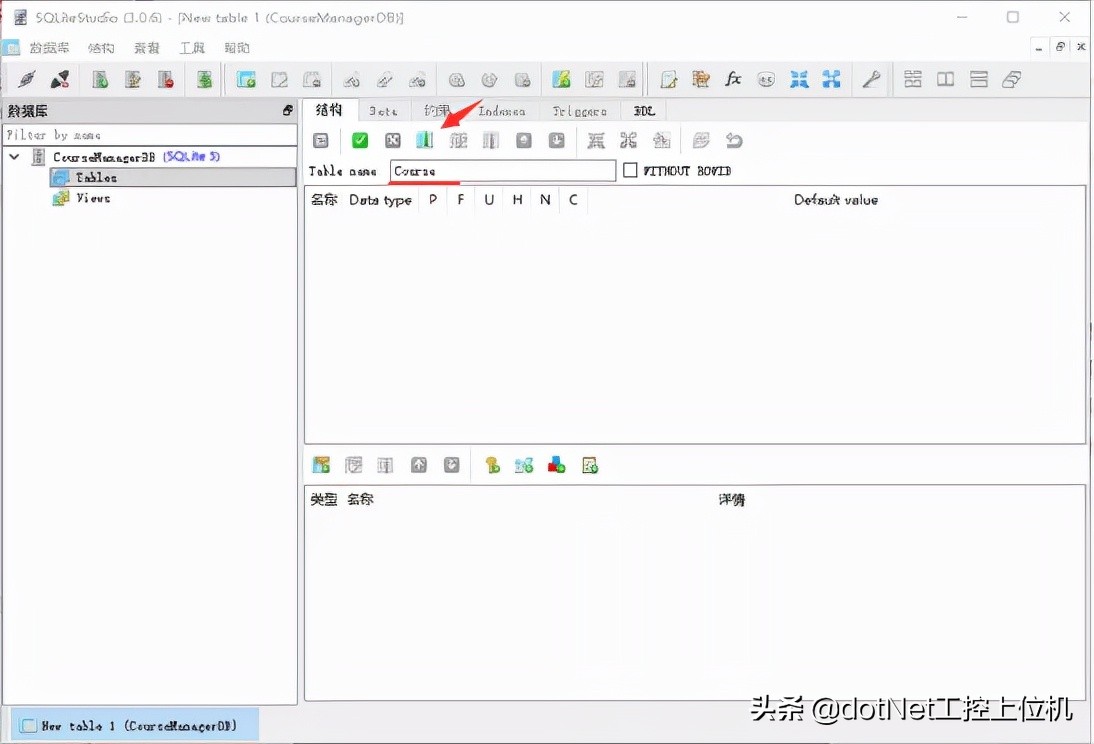Collapse the CourseManagerDB tree node
The width and height of the screenshot is (1094, 744).
pyautogui.click(x=14, y=156)
